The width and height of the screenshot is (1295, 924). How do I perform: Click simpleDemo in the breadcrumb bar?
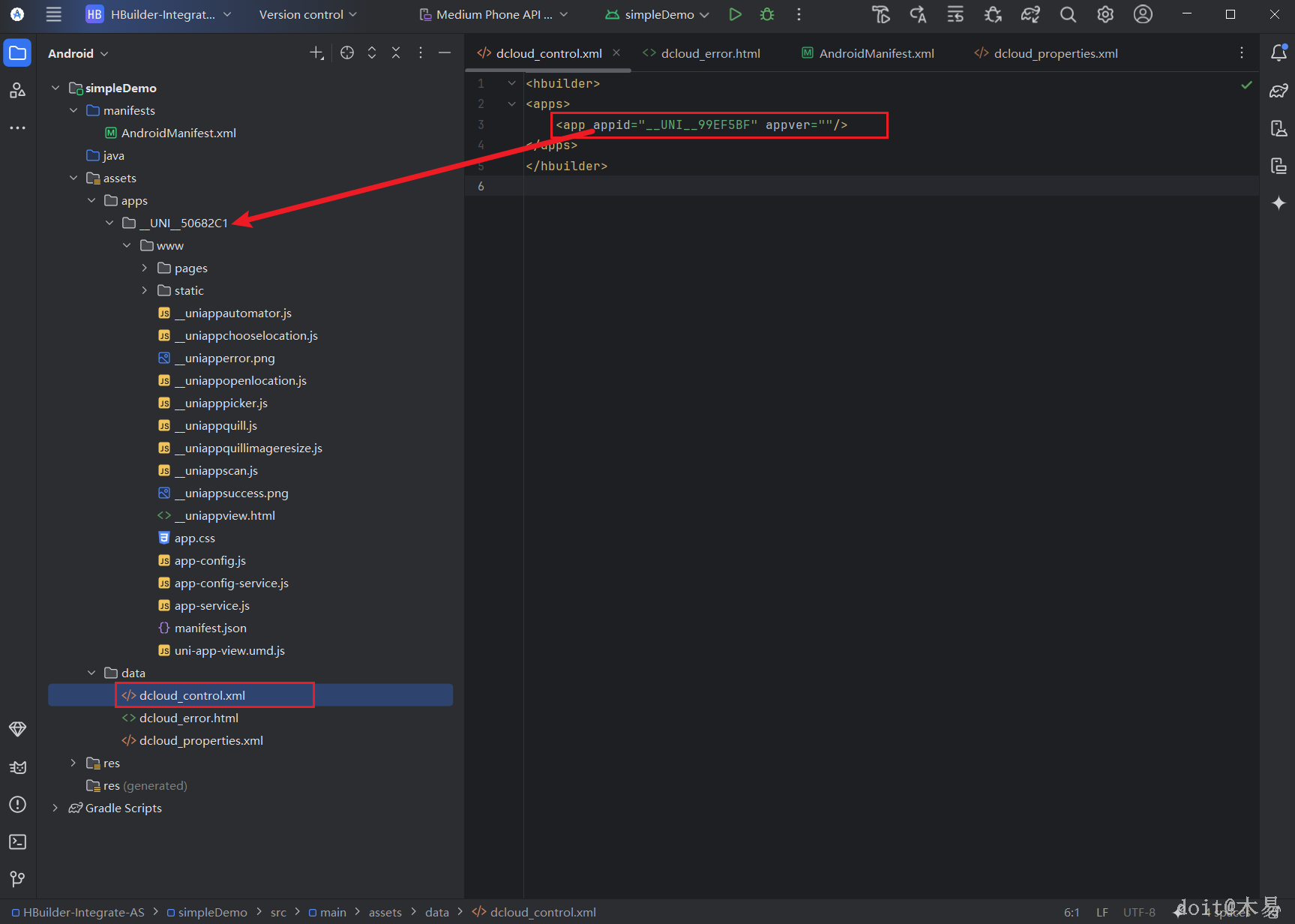(212, 912)
